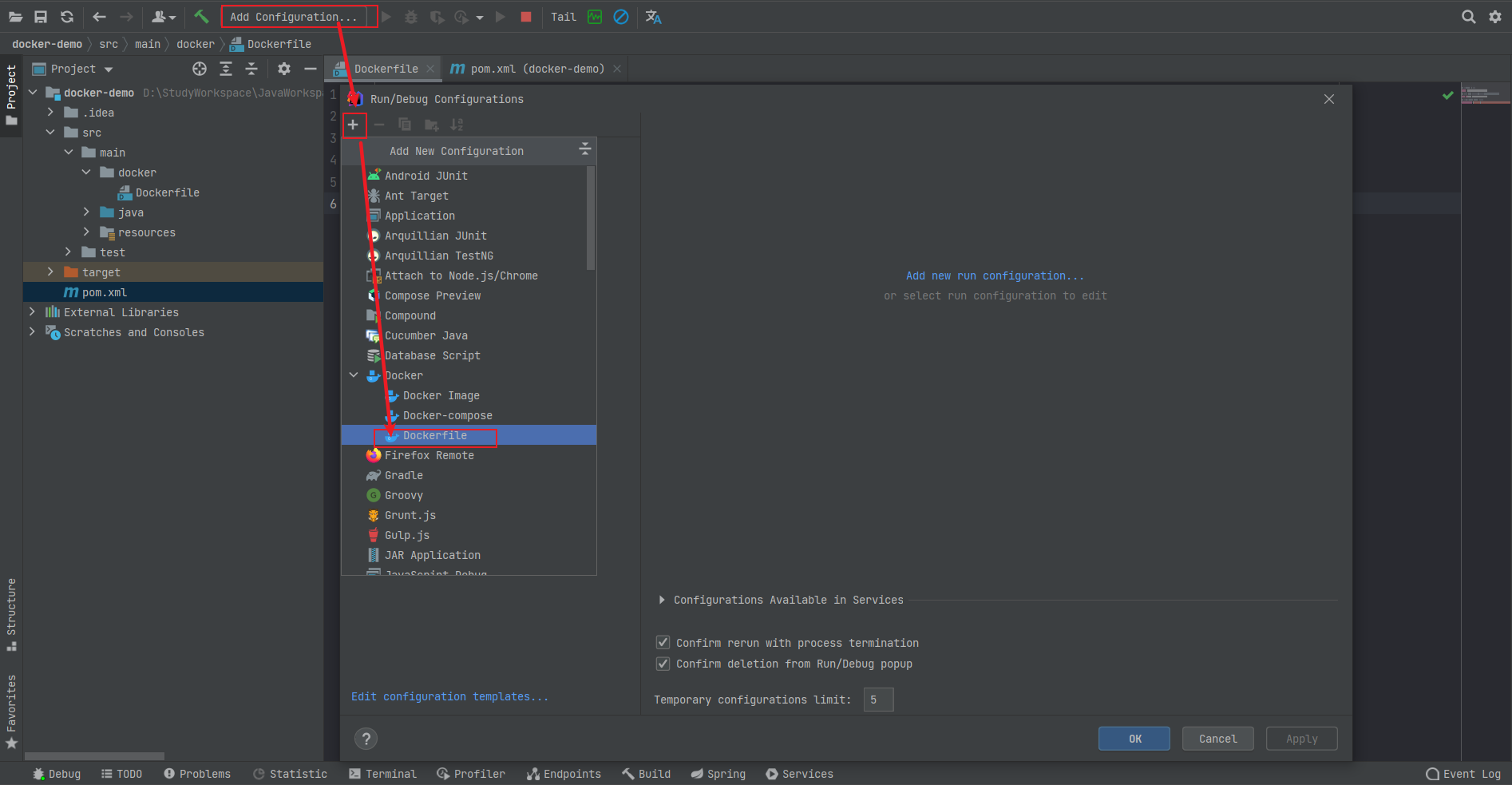The width and height of the screenshot is (1512, 785).
Task: Open the Services tool window
Action: coord(799,774)
